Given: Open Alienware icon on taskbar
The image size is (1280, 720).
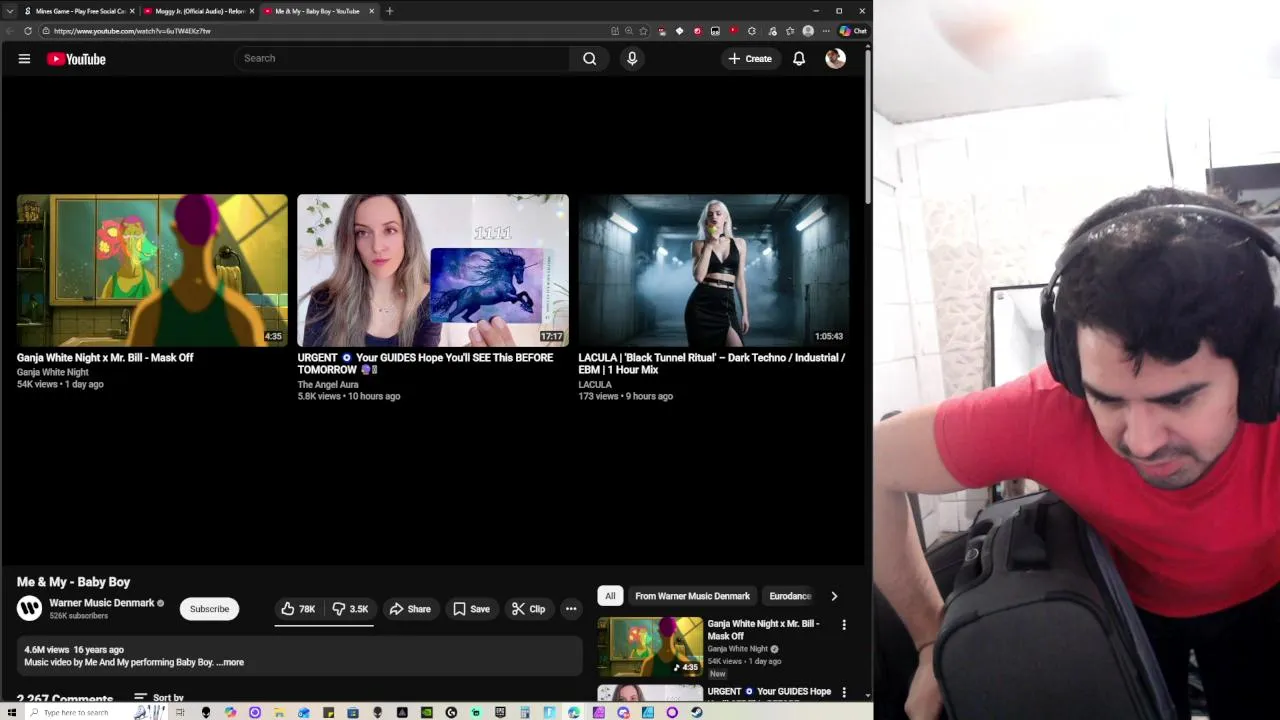Looking at the screenshot, I should (206, 712).
